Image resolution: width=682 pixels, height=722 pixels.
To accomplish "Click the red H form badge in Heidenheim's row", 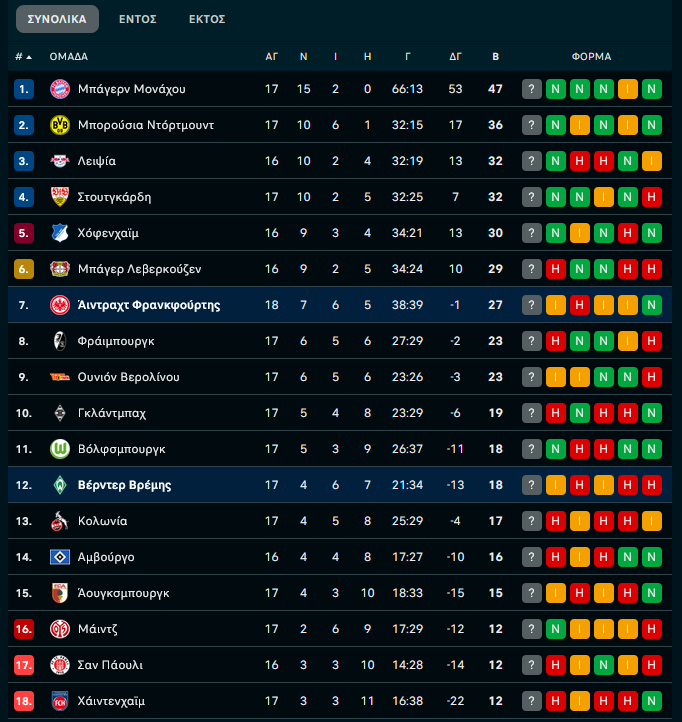I will (x=555, y=701).
